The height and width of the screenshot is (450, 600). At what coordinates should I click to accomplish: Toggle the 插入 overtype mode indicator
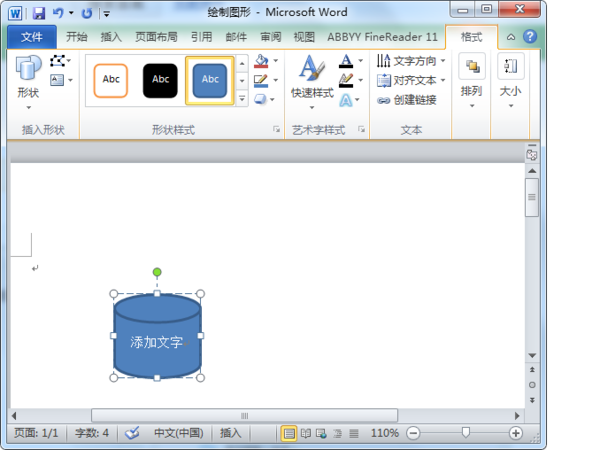click(x=230, y=433)
